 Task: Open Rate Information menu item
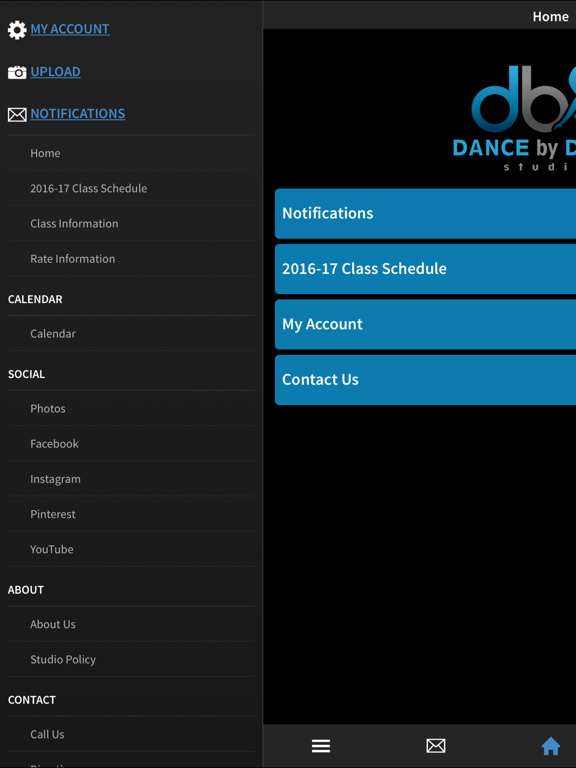131,259
